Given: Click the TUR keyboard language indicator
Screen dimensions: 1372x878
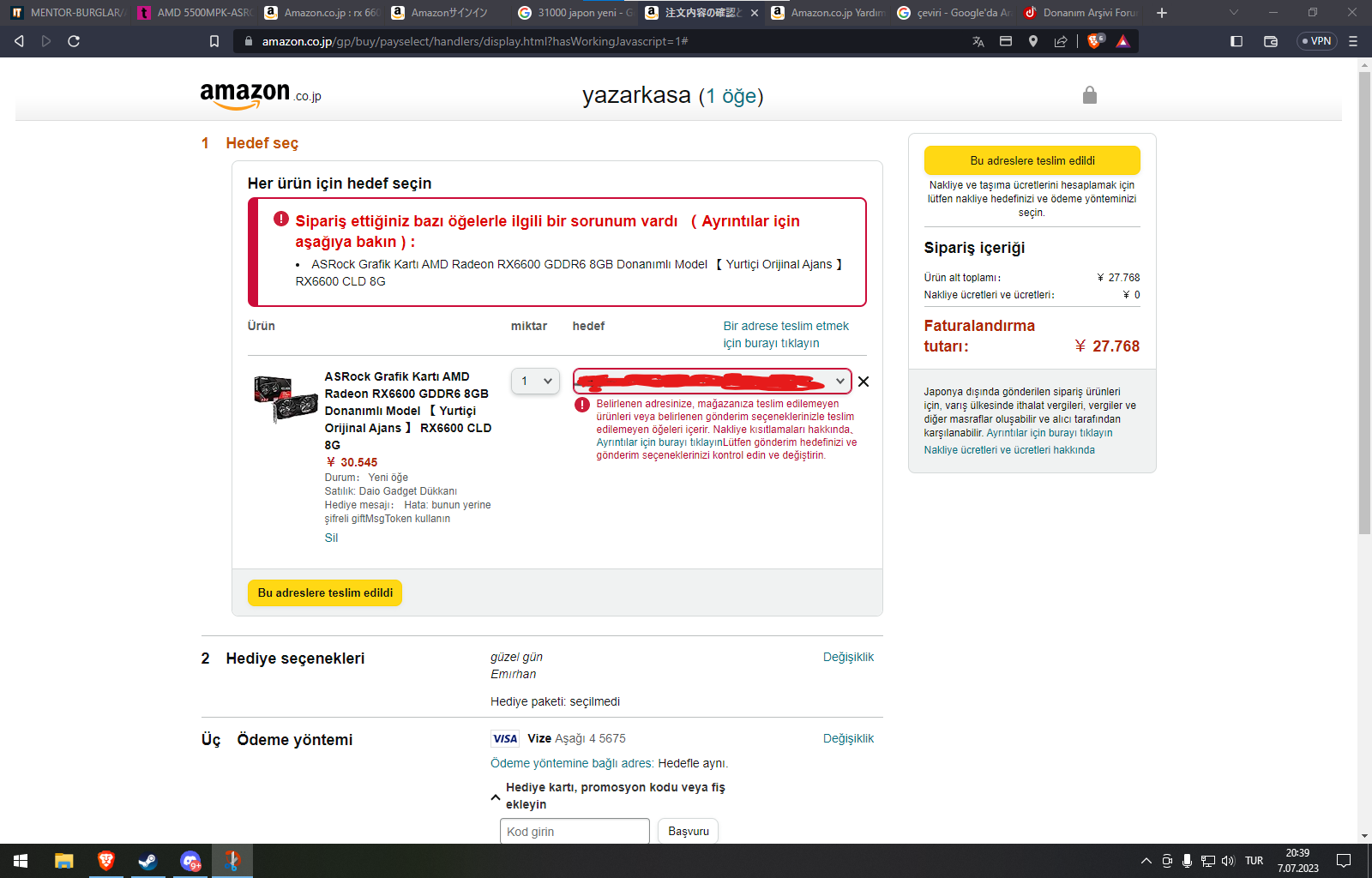Looking at the screenshot, I should click(1254, 861).
